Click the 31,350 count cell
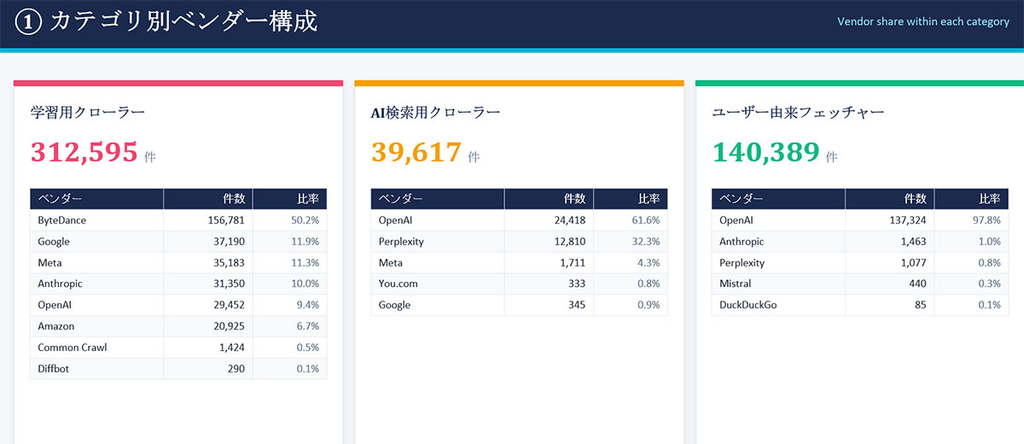Viewport: 1024px width, 444px height. [x=208, y=284]
